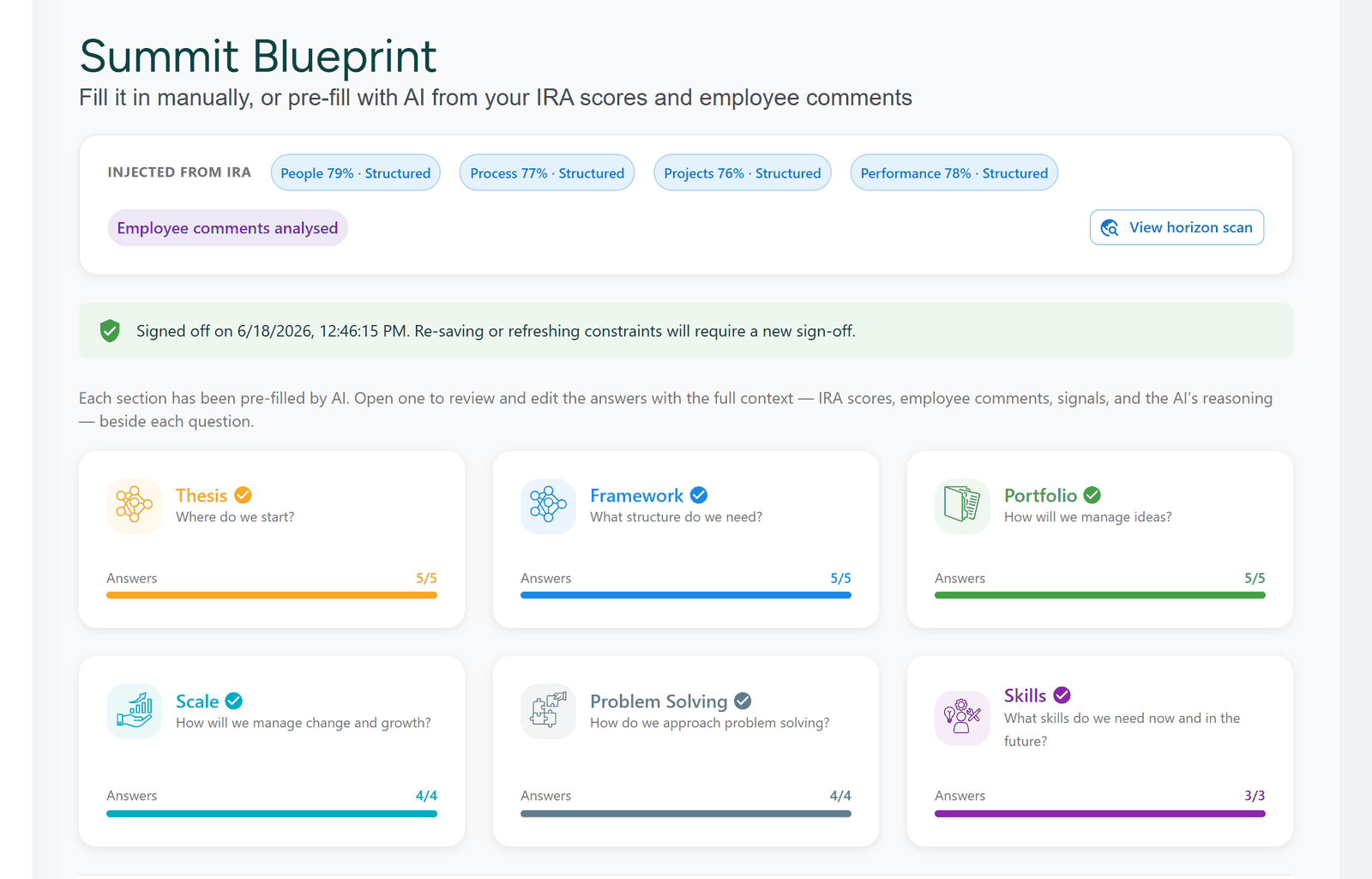Click the Thesis 5/5 answers count
Viewport: 1372px width, 879px height.
(426, 578)
